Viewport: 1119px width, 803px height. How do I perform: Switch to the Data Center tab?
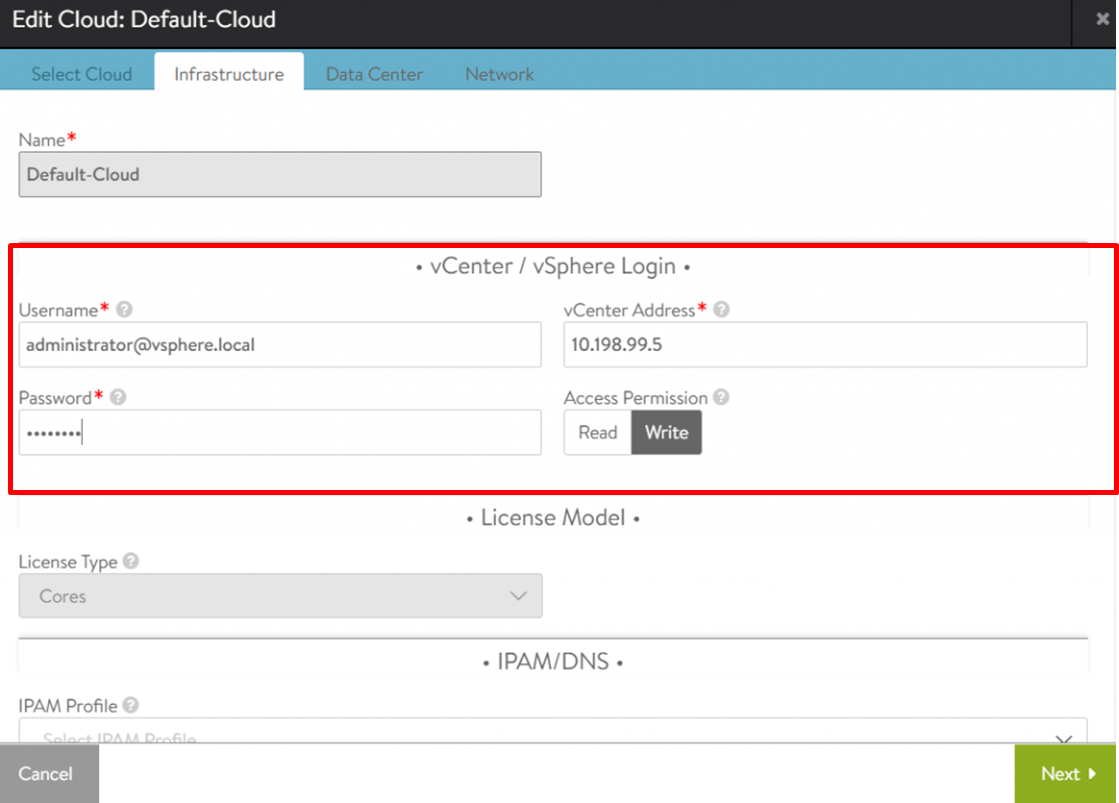374,74
